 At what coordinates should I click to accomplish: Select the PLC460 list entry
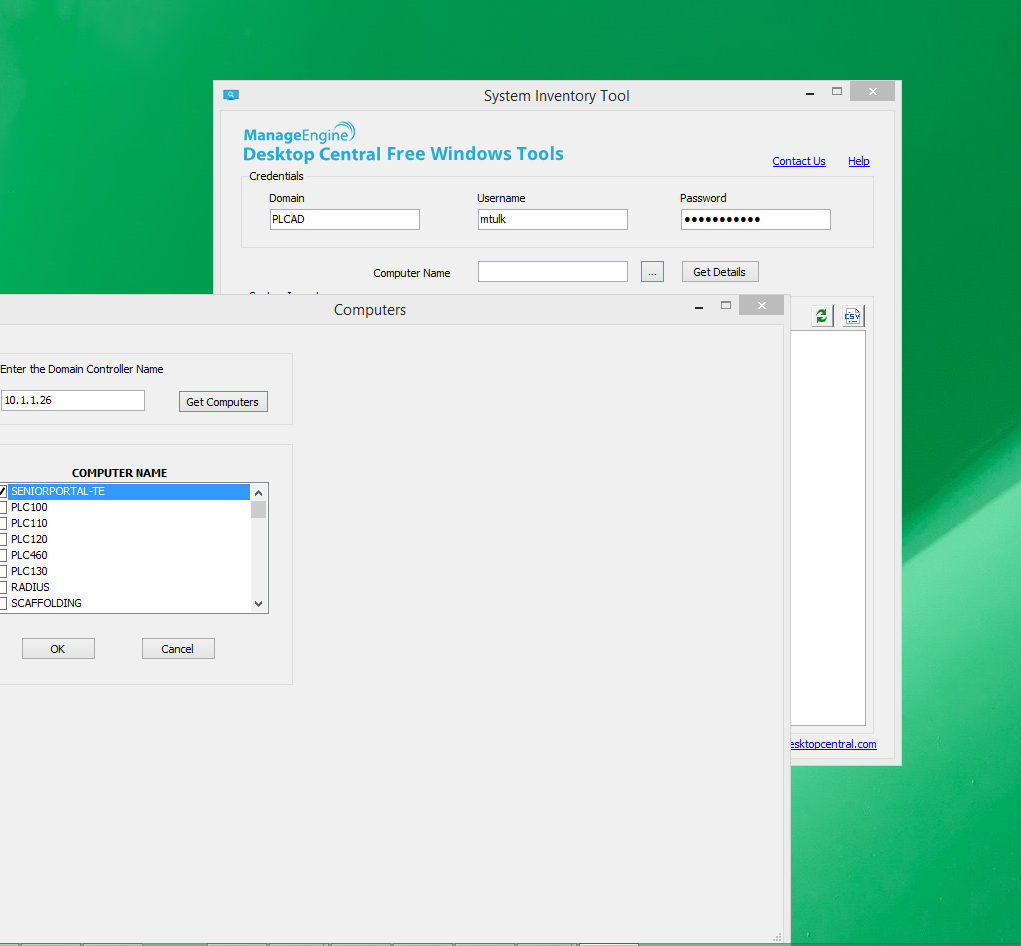pos(29,555)
